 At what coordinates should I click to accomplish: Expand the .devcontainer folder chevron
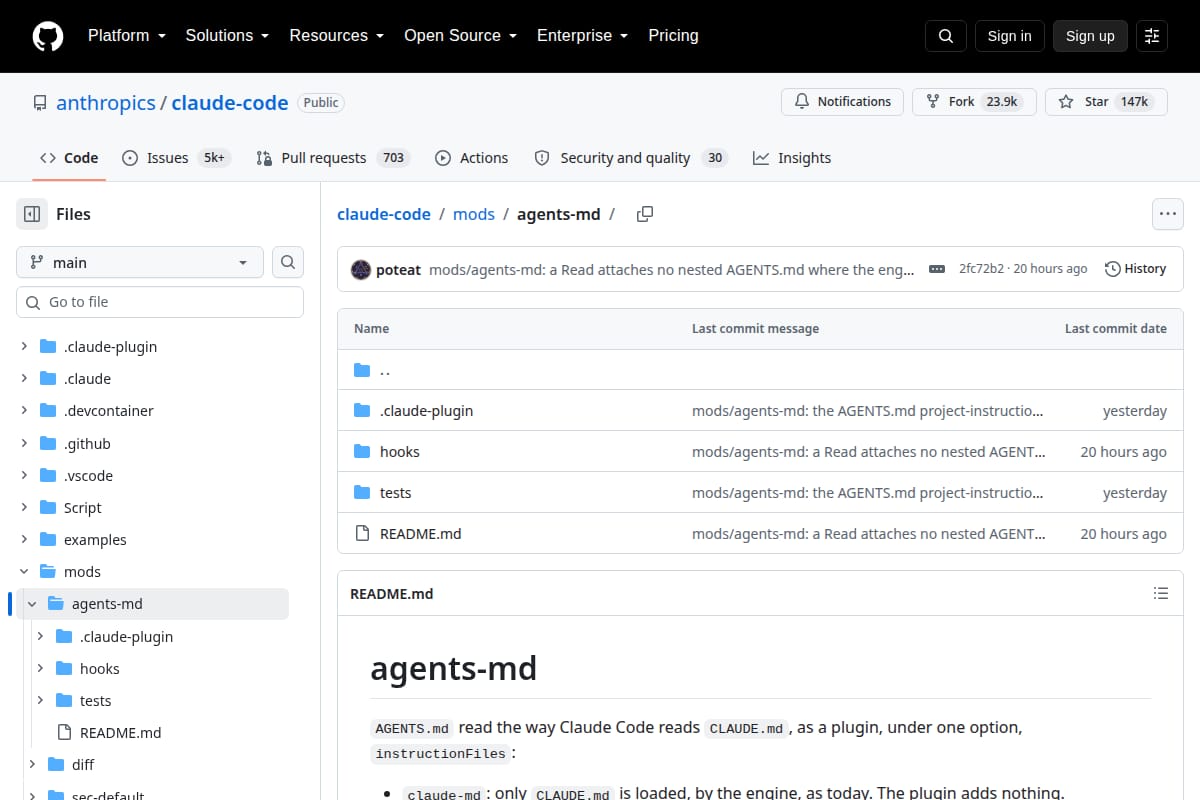[x=24, y=411]
